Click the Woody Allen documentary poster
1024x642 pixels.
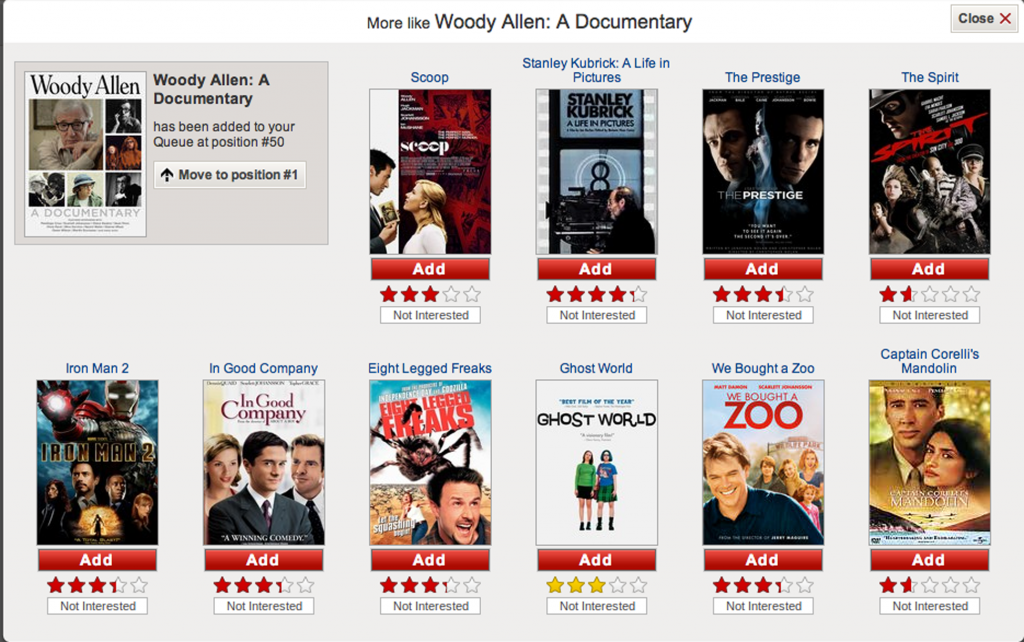tap(86, 154)
